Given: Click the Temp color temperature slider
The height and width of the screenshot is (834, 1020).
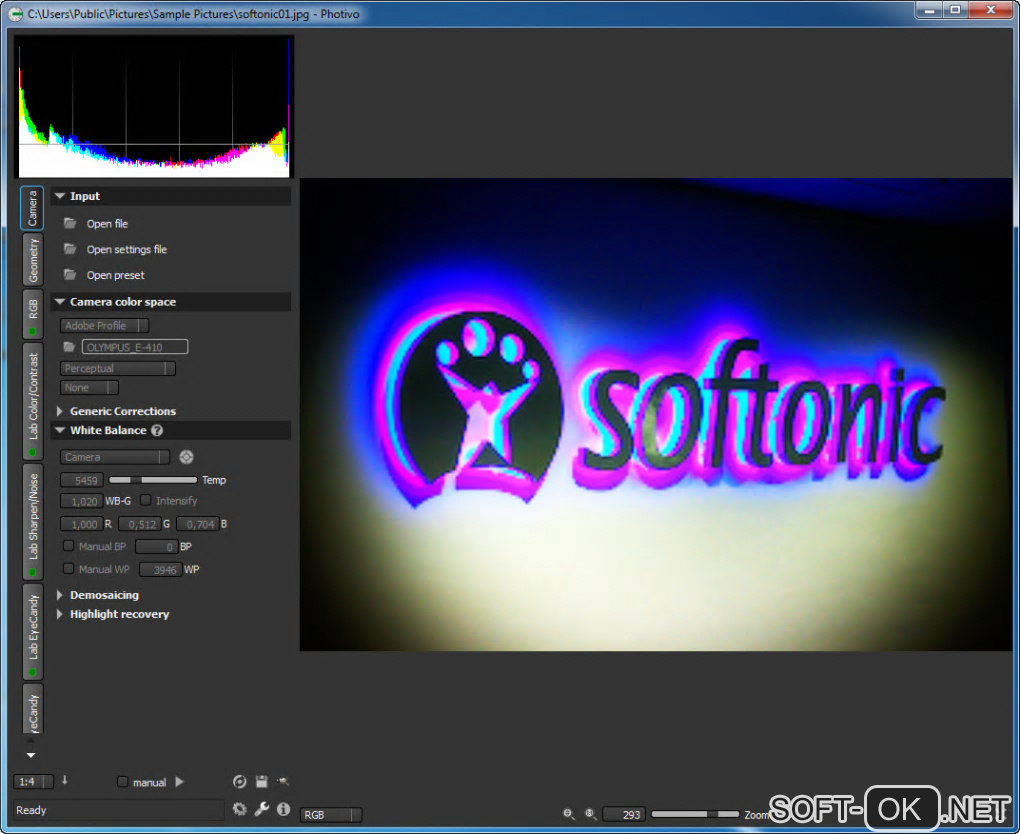Looking at the screenshot, I should (153, 479).
